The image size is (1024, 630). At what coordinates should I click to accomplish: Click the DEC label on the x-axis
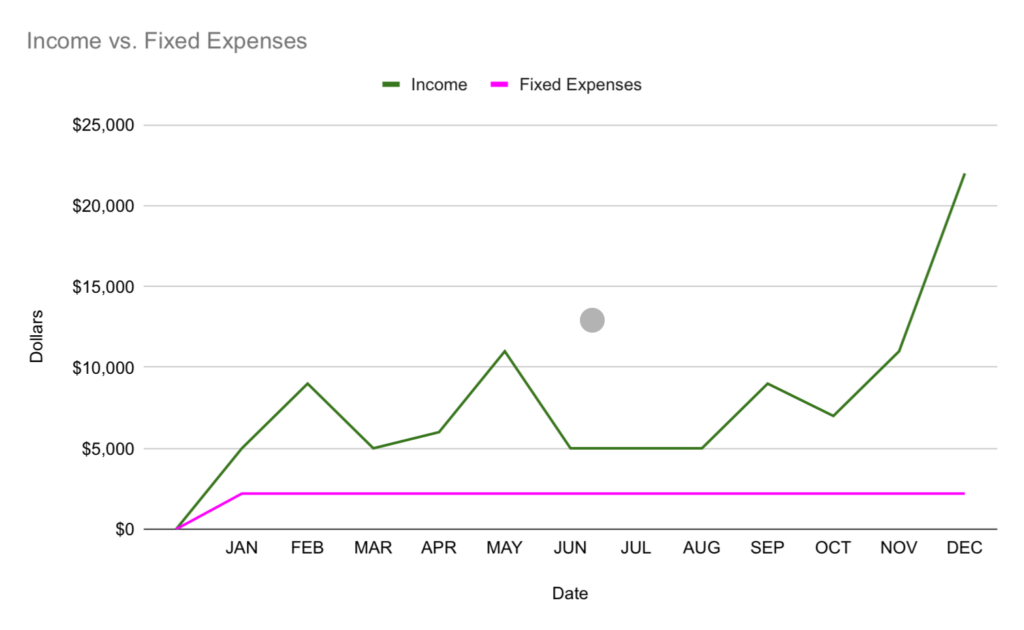[964, 548]
